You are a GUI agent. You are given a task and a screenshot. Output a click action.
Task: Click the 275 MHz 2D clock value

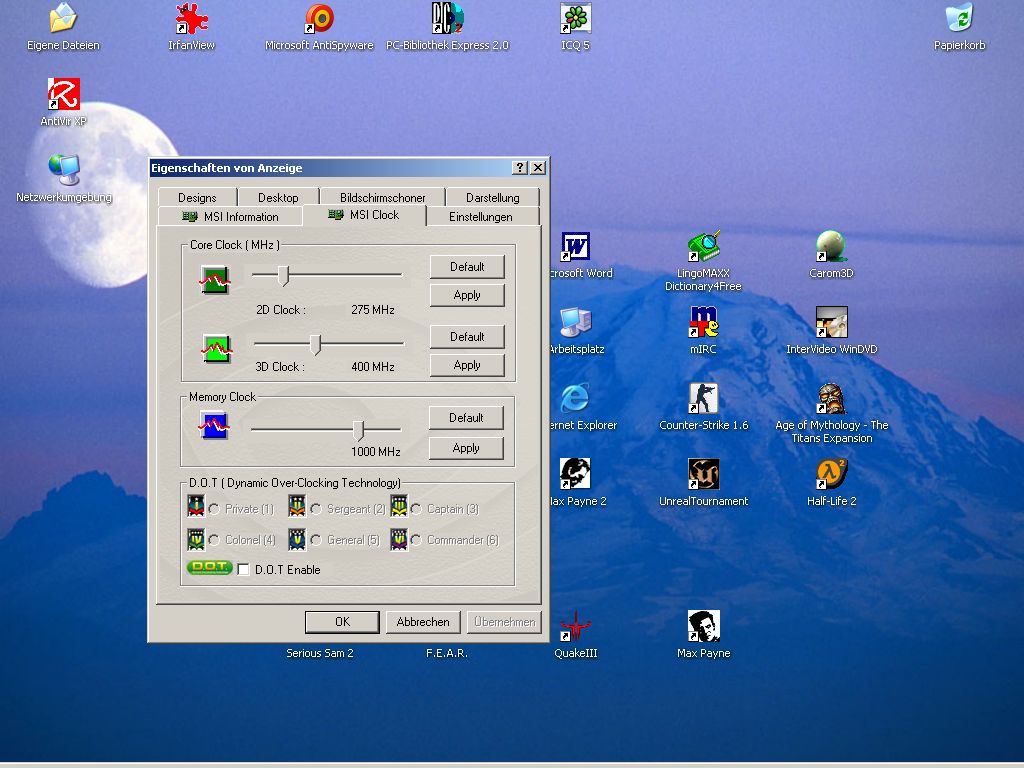tap(373, 310)
